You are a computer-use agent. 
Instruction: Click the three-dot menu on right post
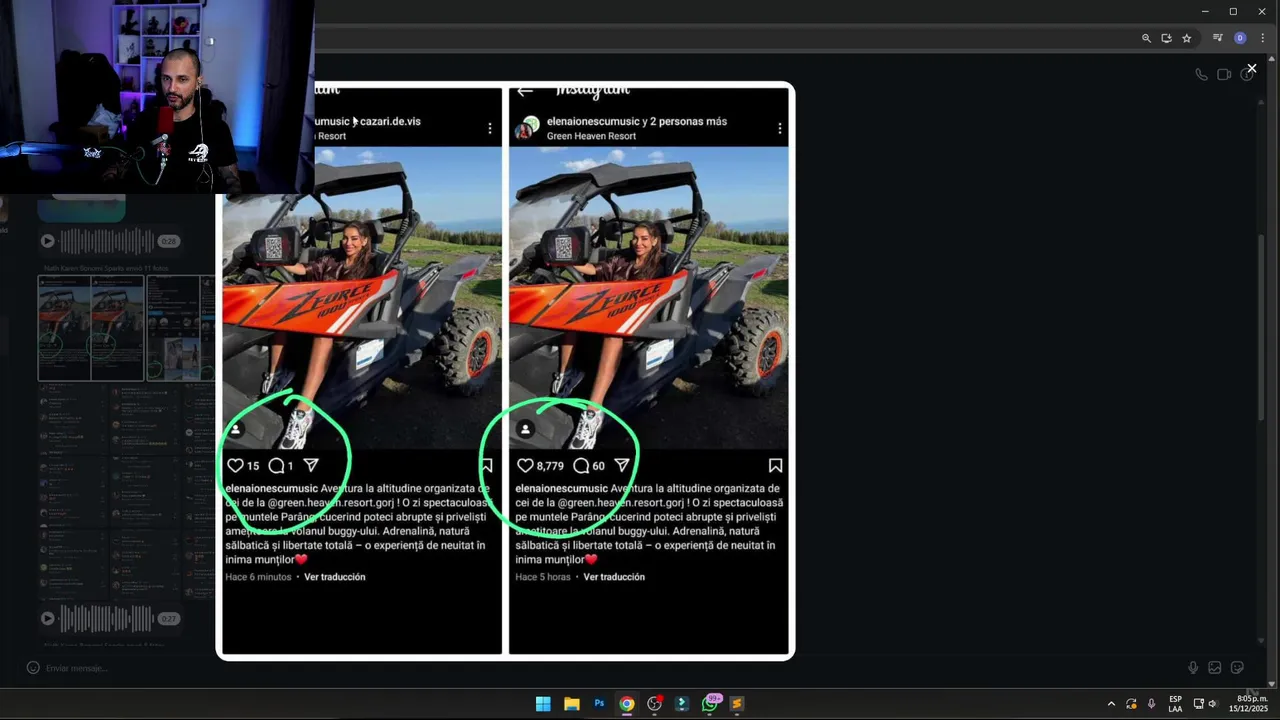point(779,128)
